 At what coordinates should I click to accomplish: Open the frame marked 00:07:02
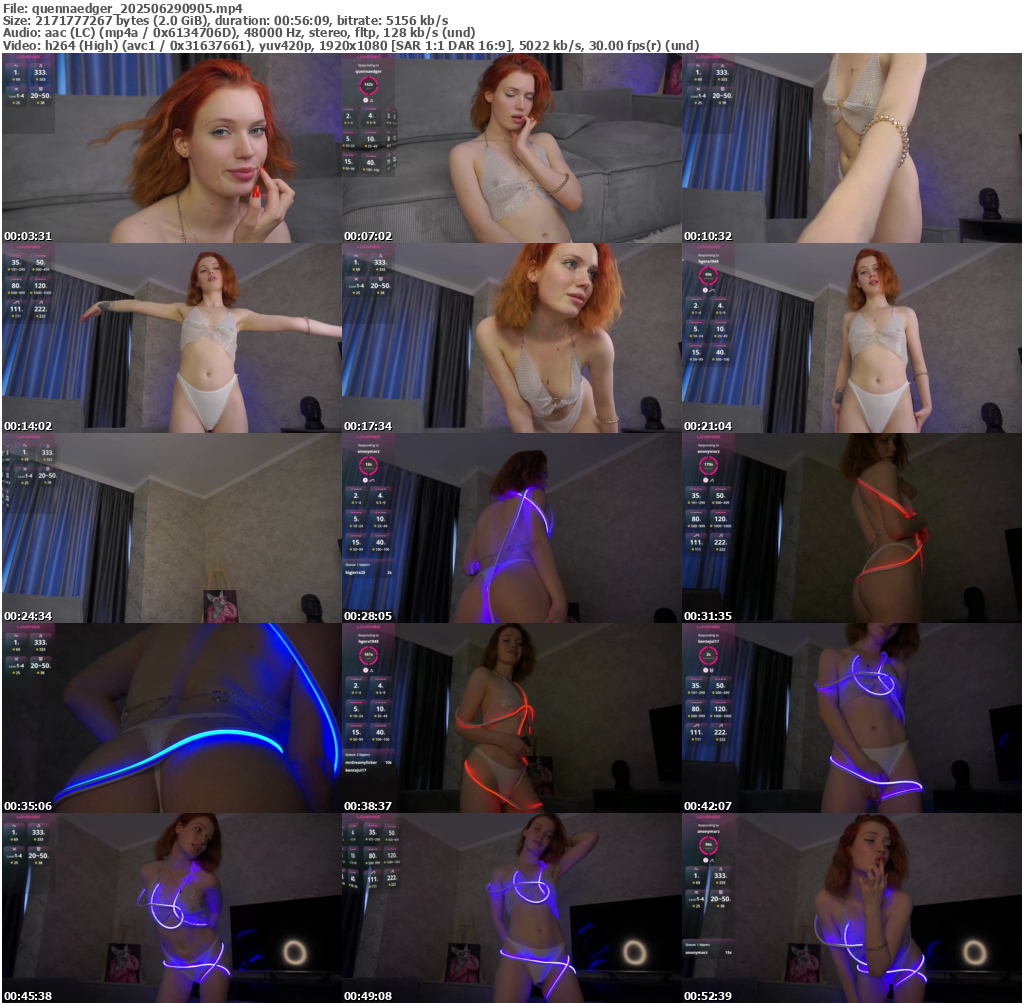click(511, 148)
